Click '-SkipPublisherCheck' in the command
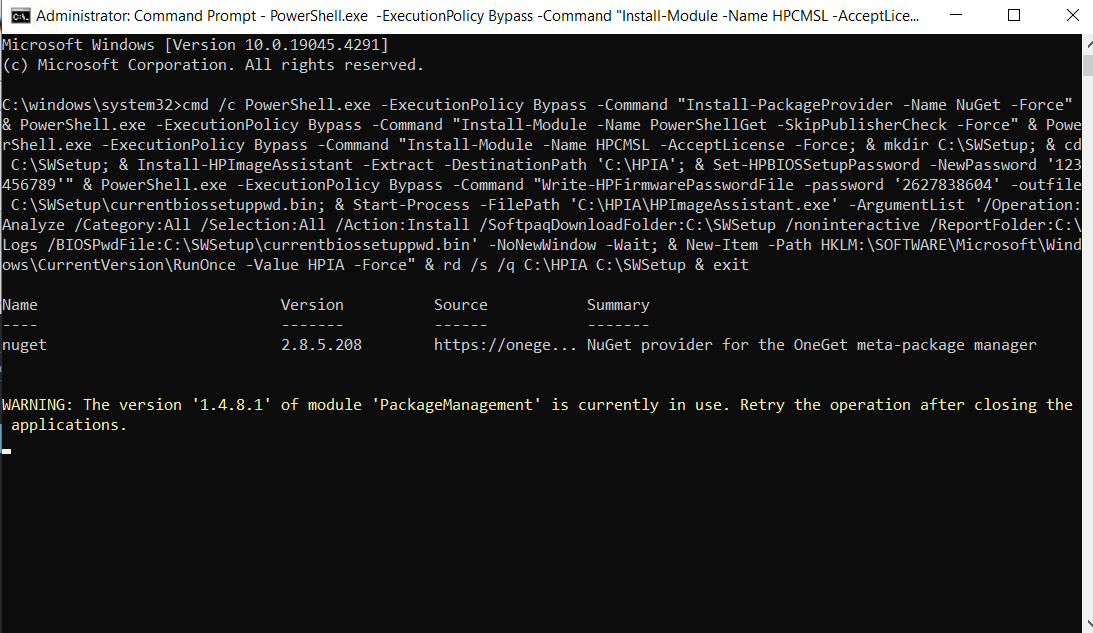 pyautogui.click(x=866, y=125)
